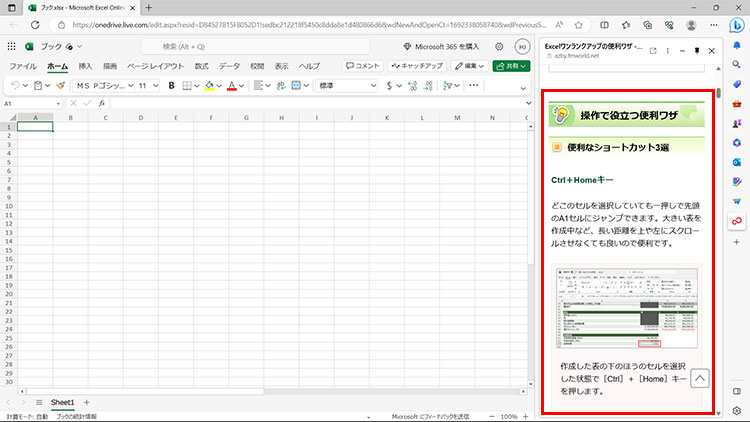Open the number format 標準 dropdown
This screenshot has height=422, width=750.
click(x=345, y=86)
